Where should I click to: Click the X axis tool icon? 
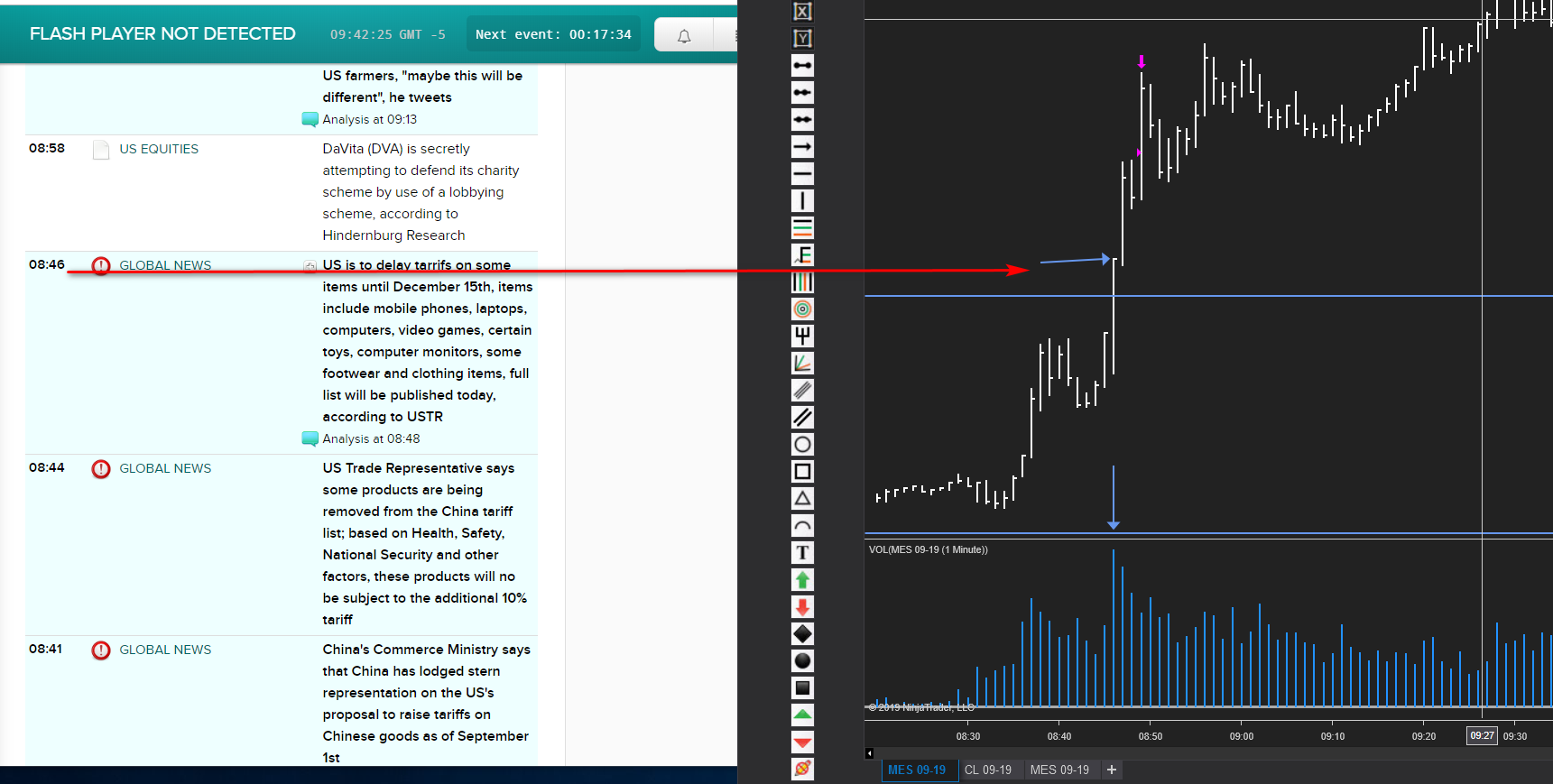[x=802, y=11]
